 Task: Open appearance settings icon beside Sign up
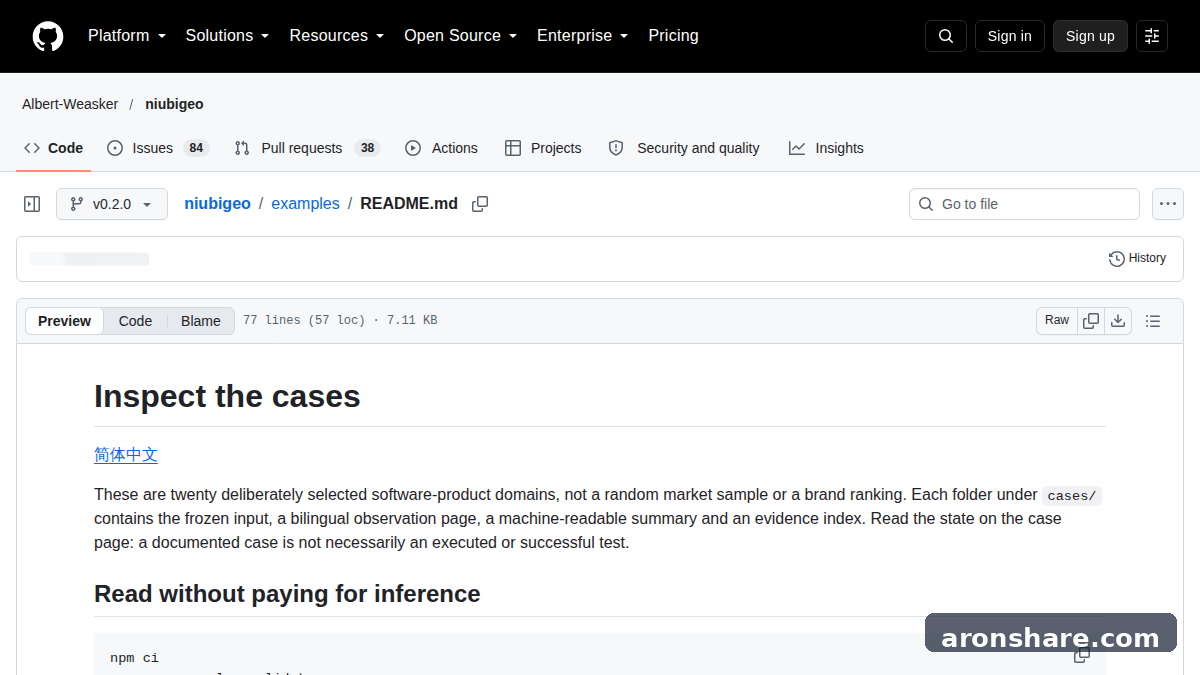point(1152,36)
